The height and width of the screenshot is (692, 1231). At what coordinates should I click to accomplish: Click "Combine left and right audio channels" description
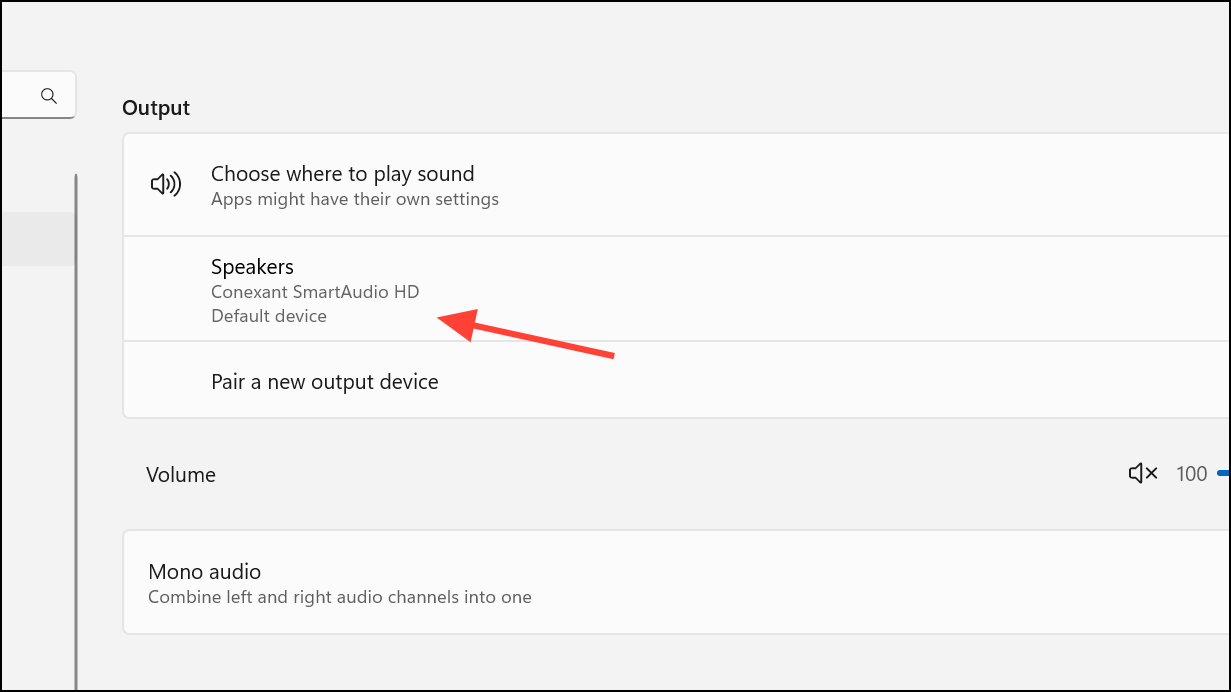(339, 597)
